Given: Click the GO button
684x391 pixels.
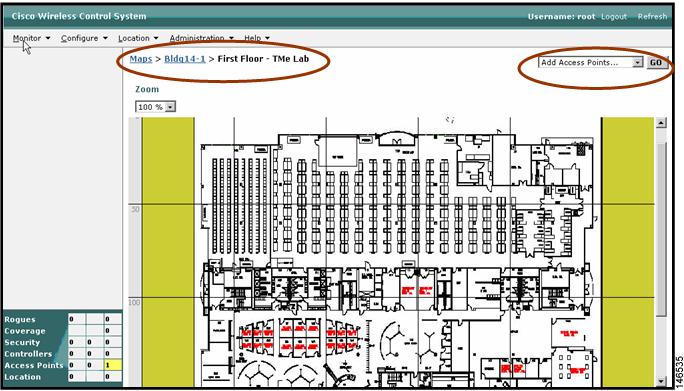Looking at the screenshot, I should click(656, 62).
